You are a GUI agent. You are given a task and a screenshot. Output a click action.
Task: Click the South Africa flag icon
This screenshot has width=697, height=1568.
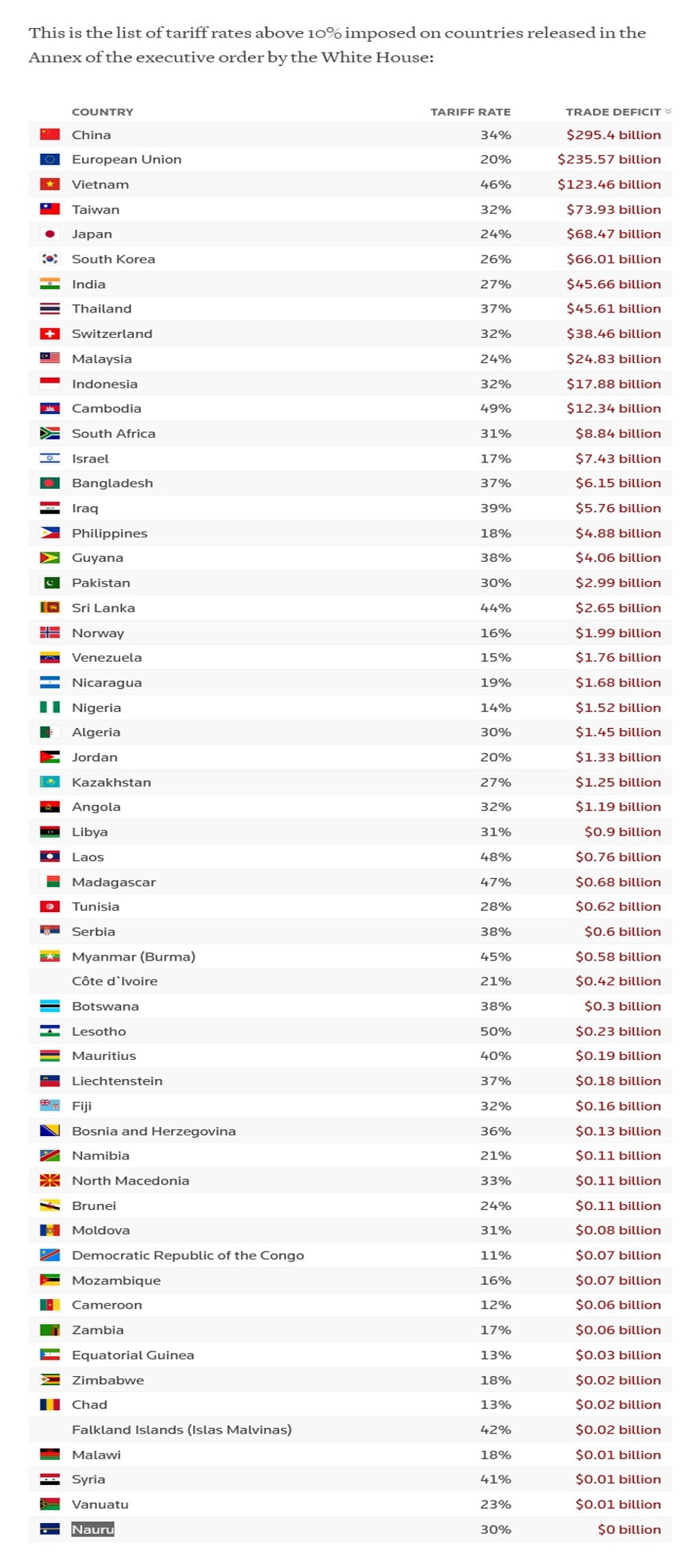pyautogui.click(x=50, y=433)
